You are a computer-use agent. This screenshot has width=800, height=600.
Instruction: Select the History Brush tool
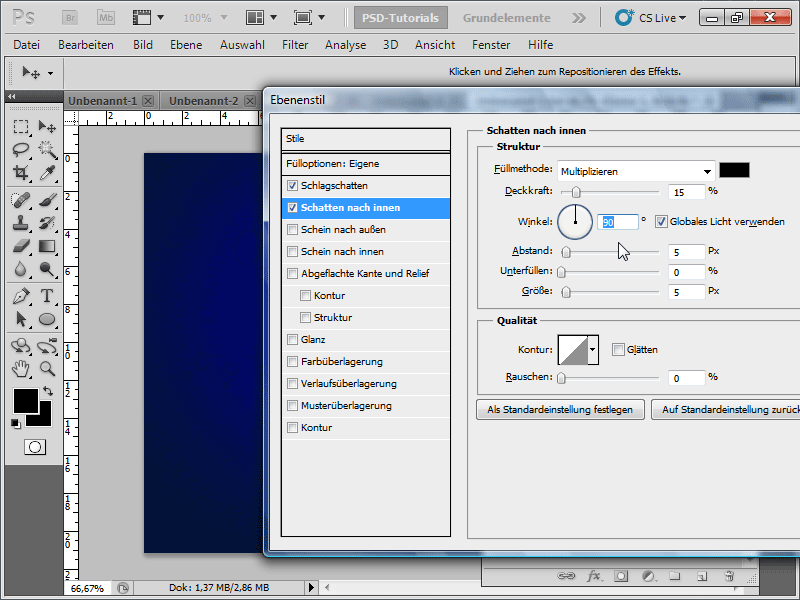click(47, 223)
